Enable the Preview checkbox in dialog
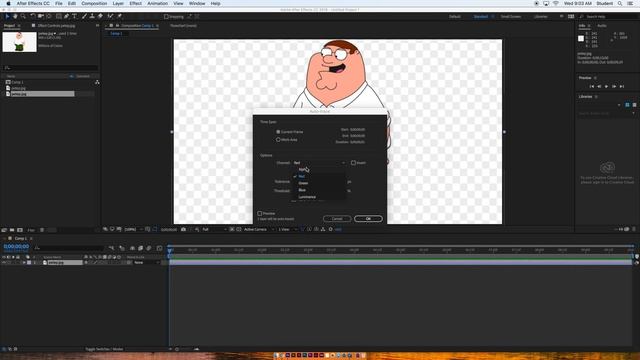640x360 pixels. (260, 213)
